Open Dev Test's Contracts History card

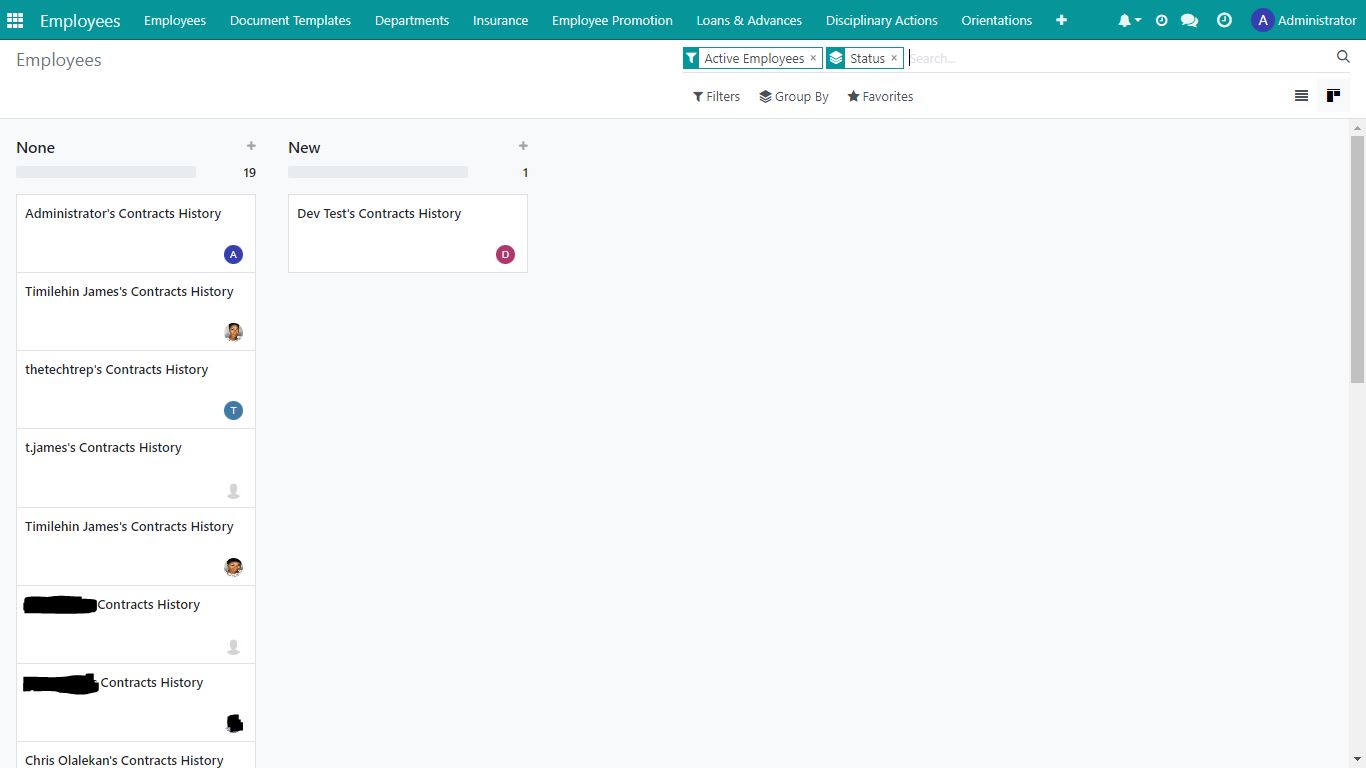[408, 233]
